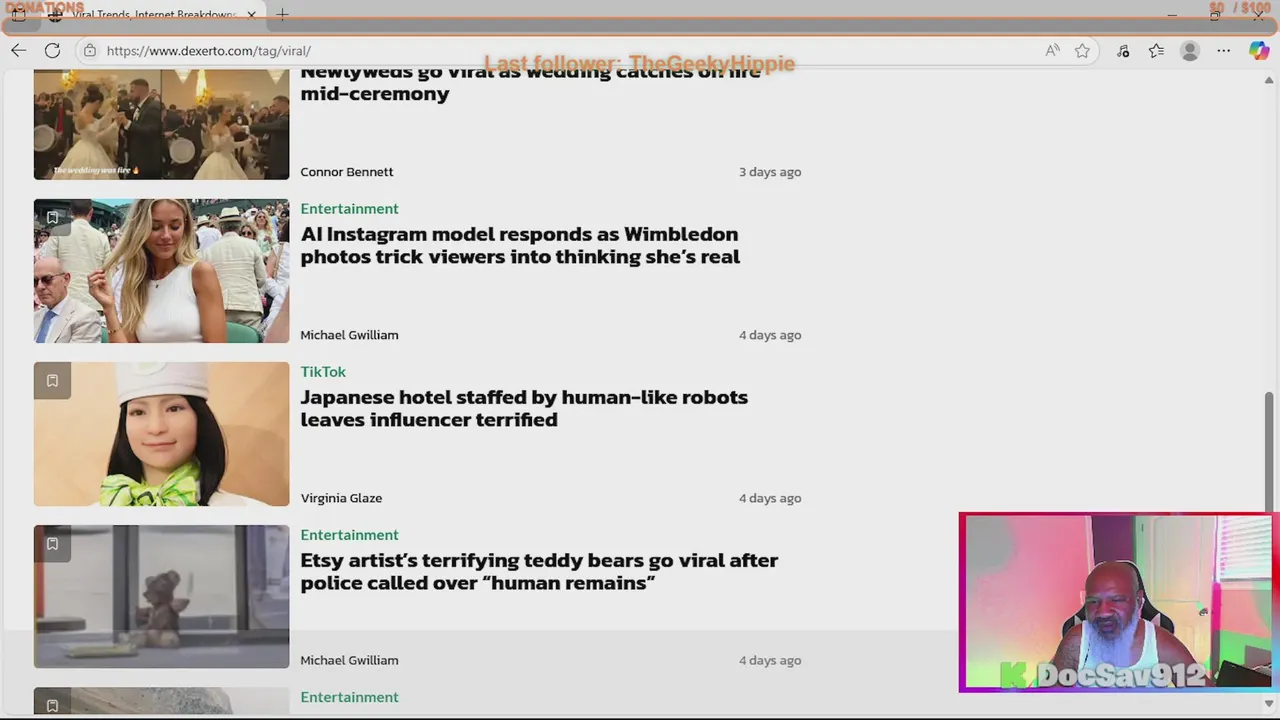1280x720 pixels.
Task: Click '3 days ago' timestamp
Action: click(770, 172)
